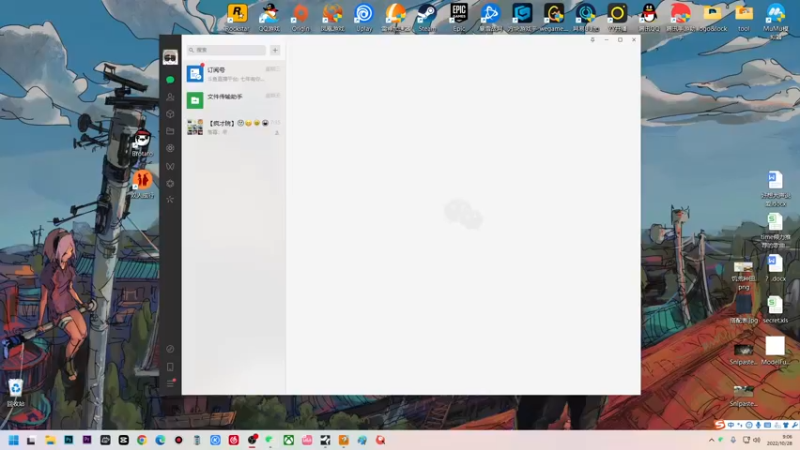Open WeChat from the taskbar
Viewport: 800px width, 450px height.
click(x=269, y=440)
